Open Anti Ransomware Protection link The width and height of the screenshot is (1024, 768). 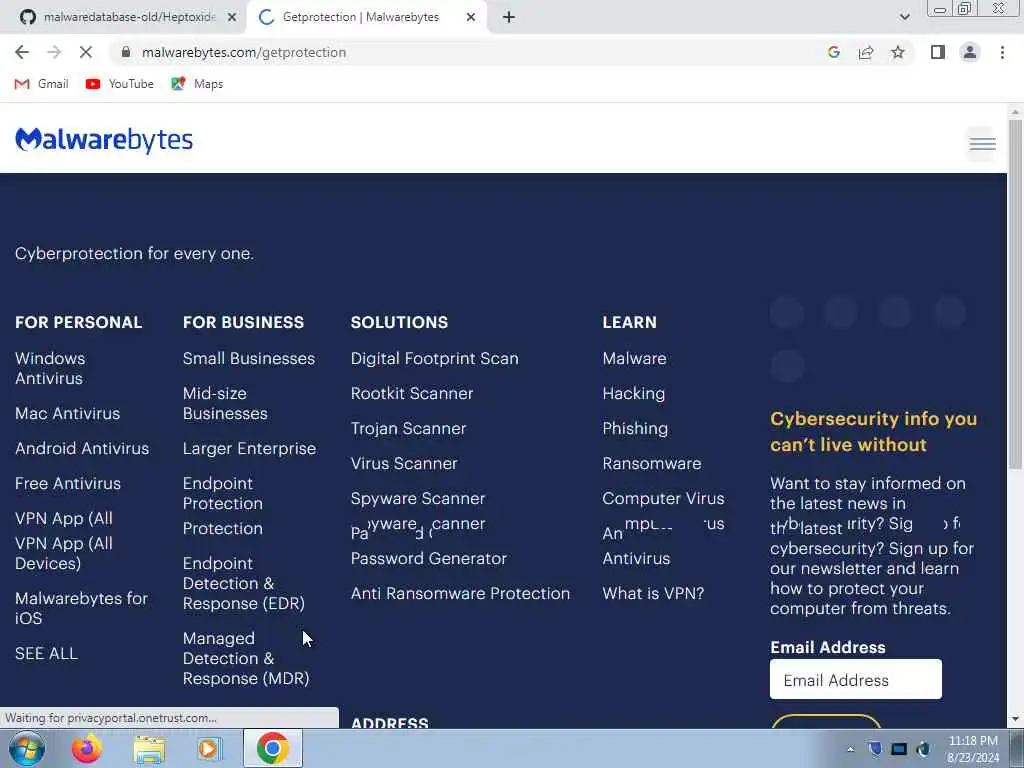460,594
